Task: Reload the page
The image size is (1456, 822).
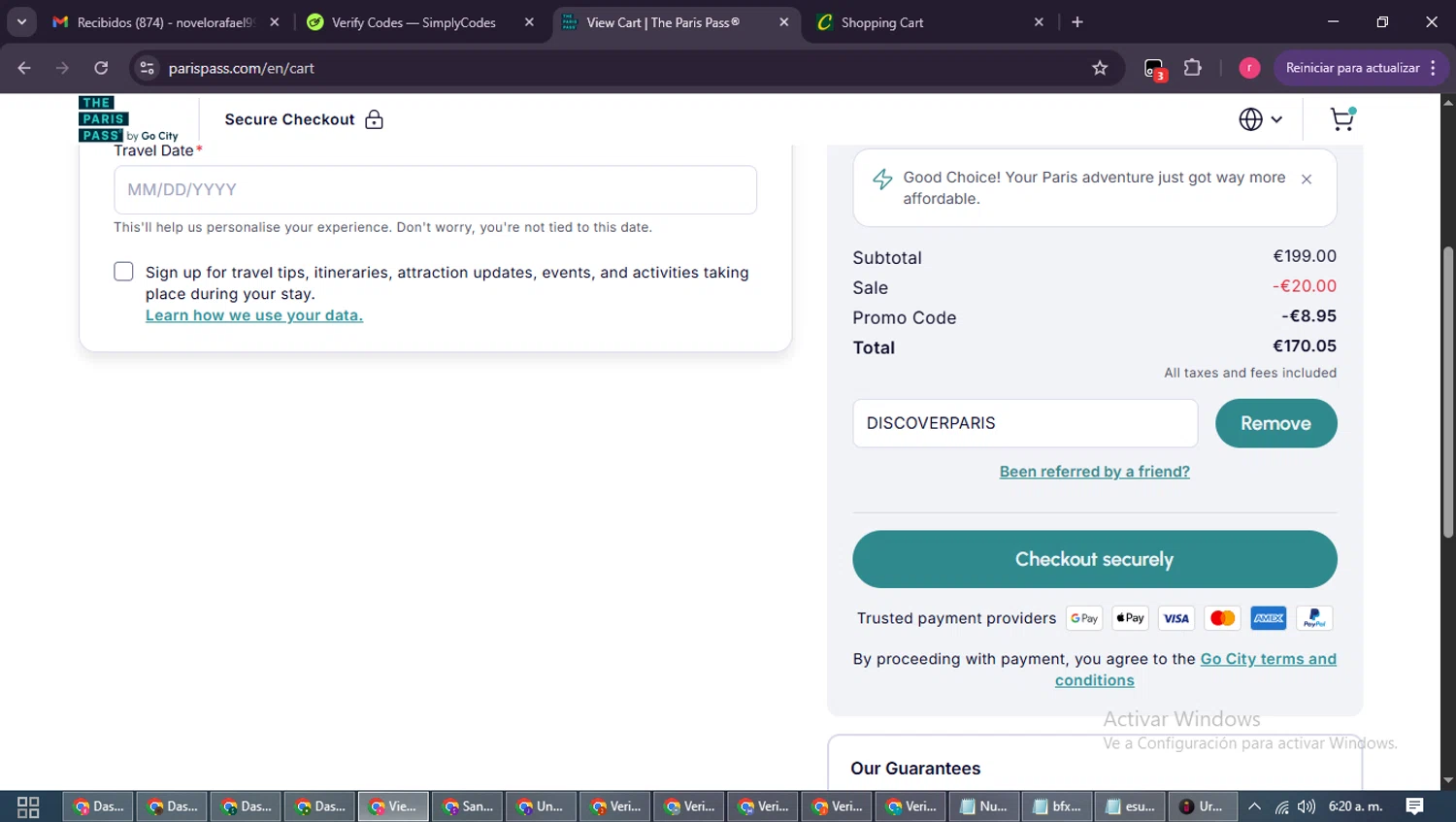Action: coord(101,68)
